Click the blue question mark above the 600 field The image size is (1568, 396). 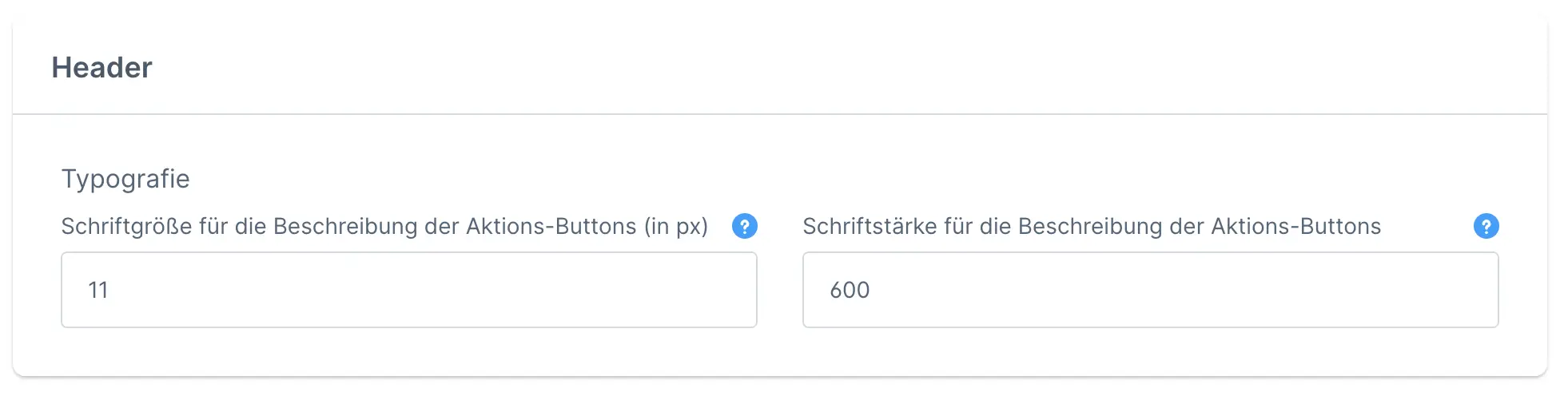(x=1486, y=227)
